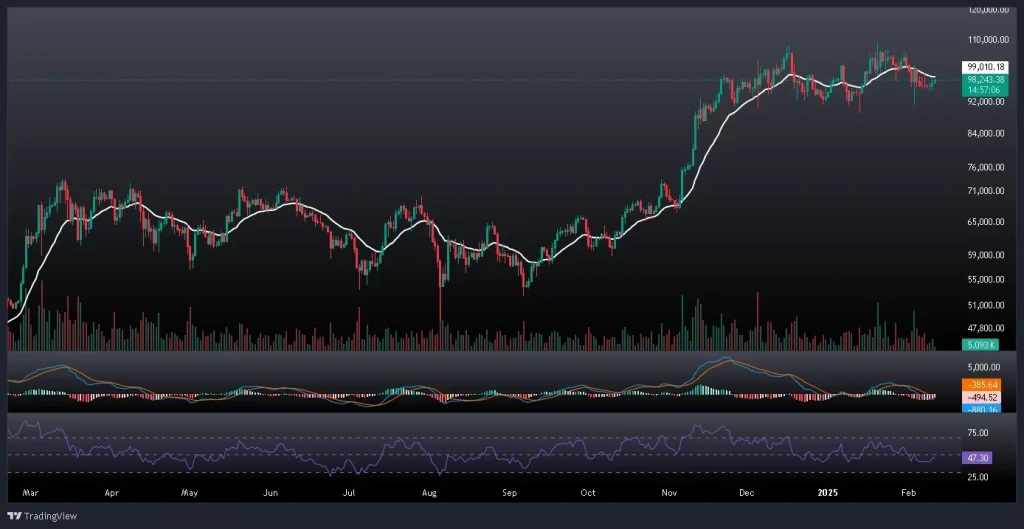Select the Feb label on time axis
1024x529 pixels.
click(x=909, y=493)
